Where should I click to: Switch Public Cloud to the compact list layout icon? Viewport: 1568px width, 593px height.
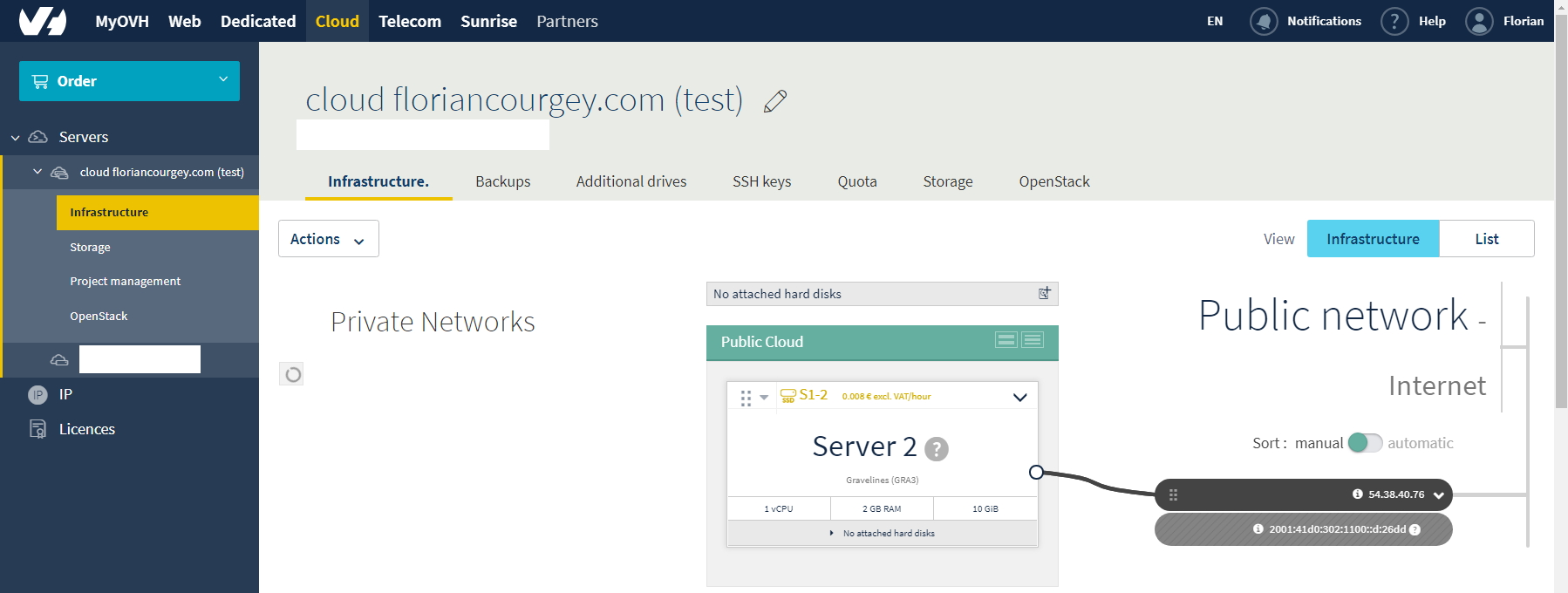point(1033,340)
